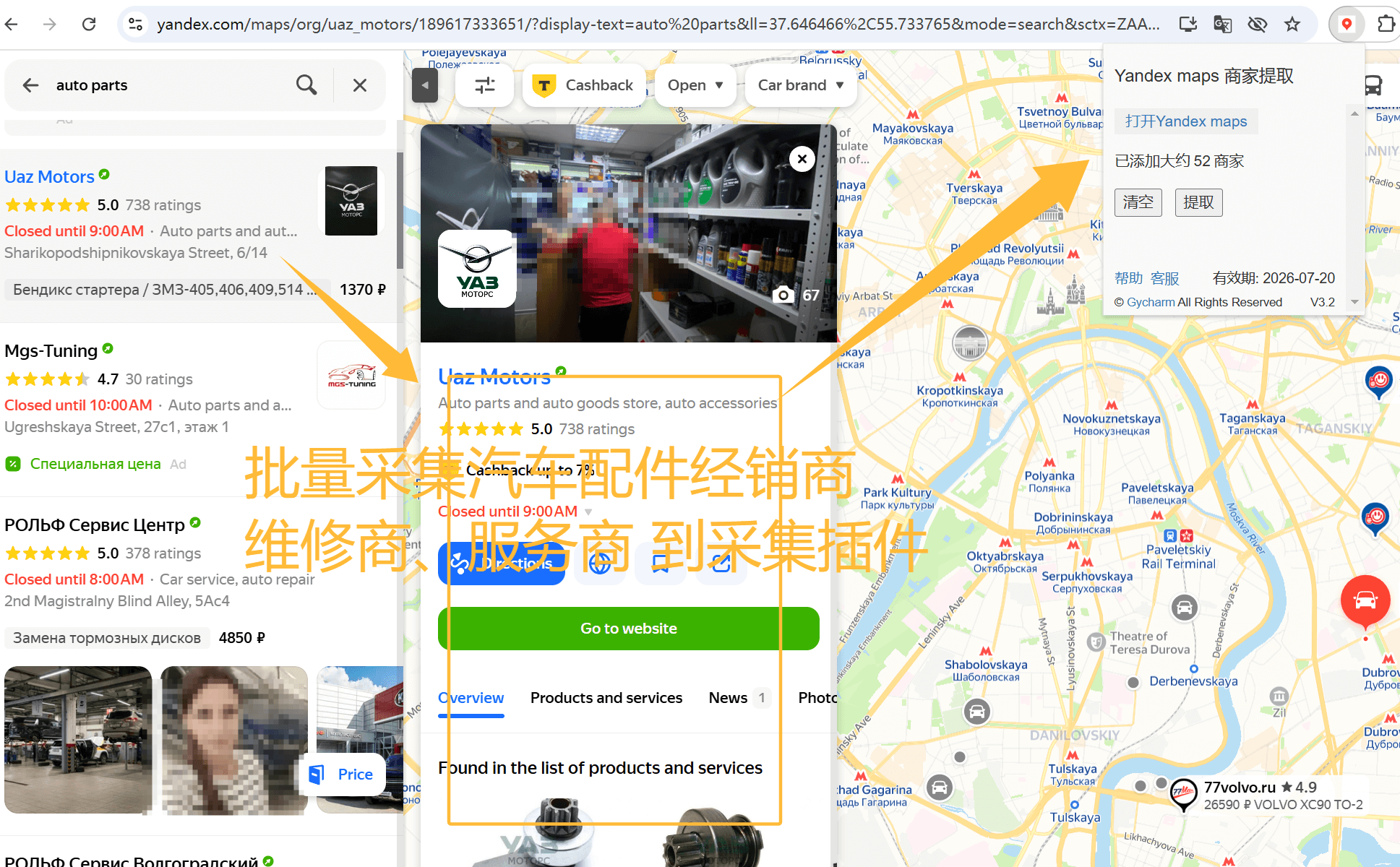
Task: Click the browser forward arrow
Action: click(x=50, y=24)
